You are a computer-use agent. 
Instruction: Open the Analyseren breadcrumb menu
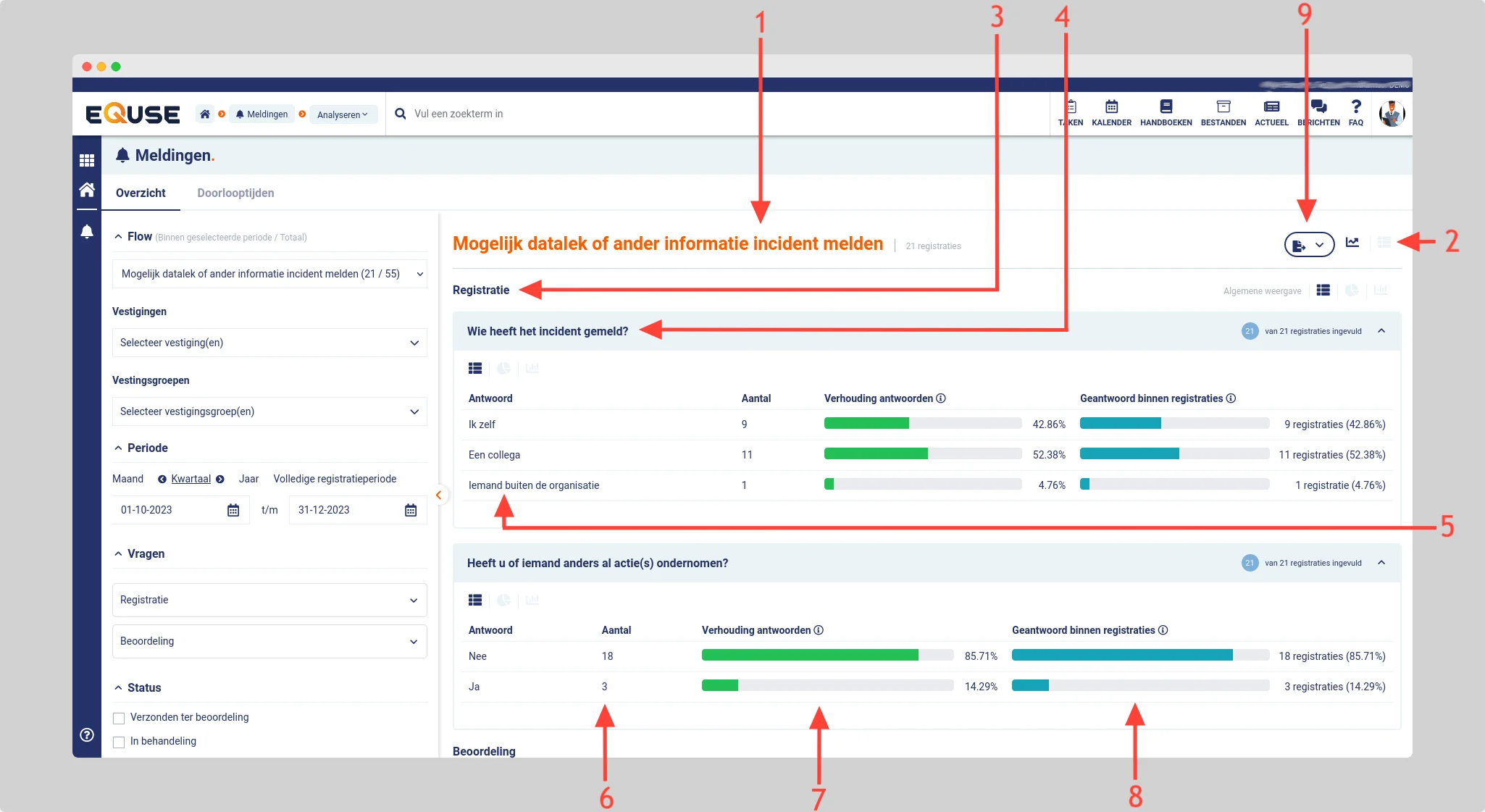tap(343, 114)
